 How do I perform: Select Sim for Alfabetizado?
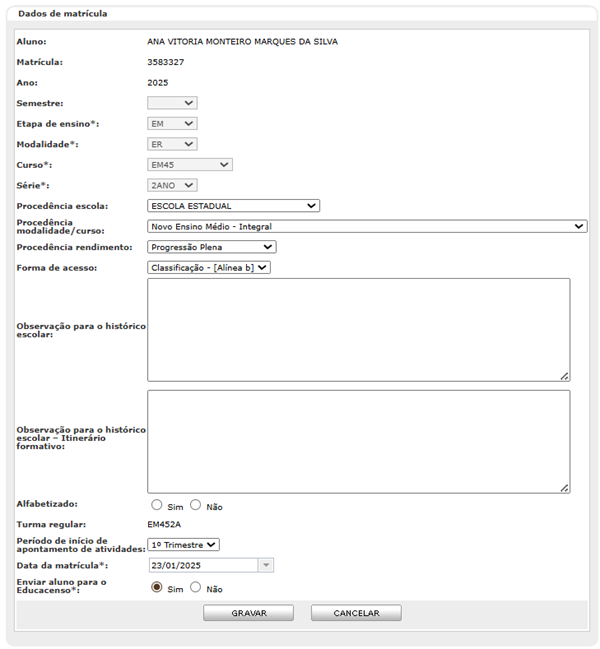pos(156,506)
